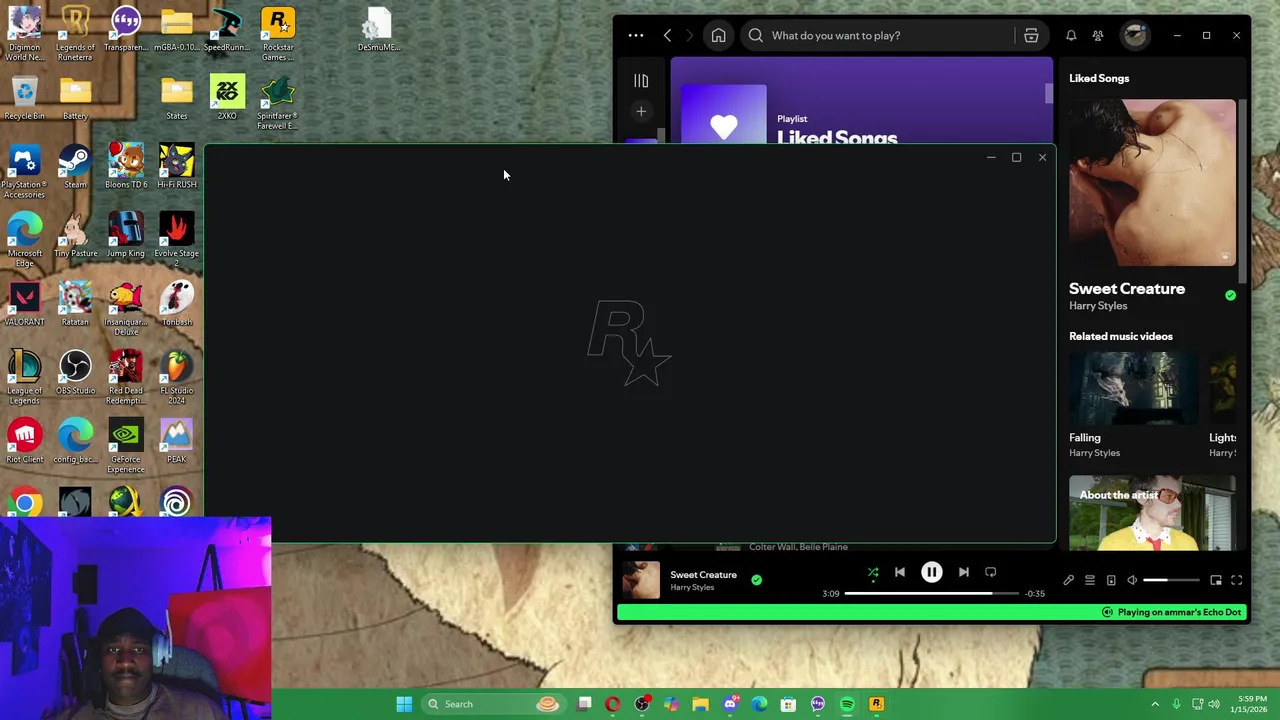
Task: Click now-playing album art in player bar
Action: click(x=641, y=580)
